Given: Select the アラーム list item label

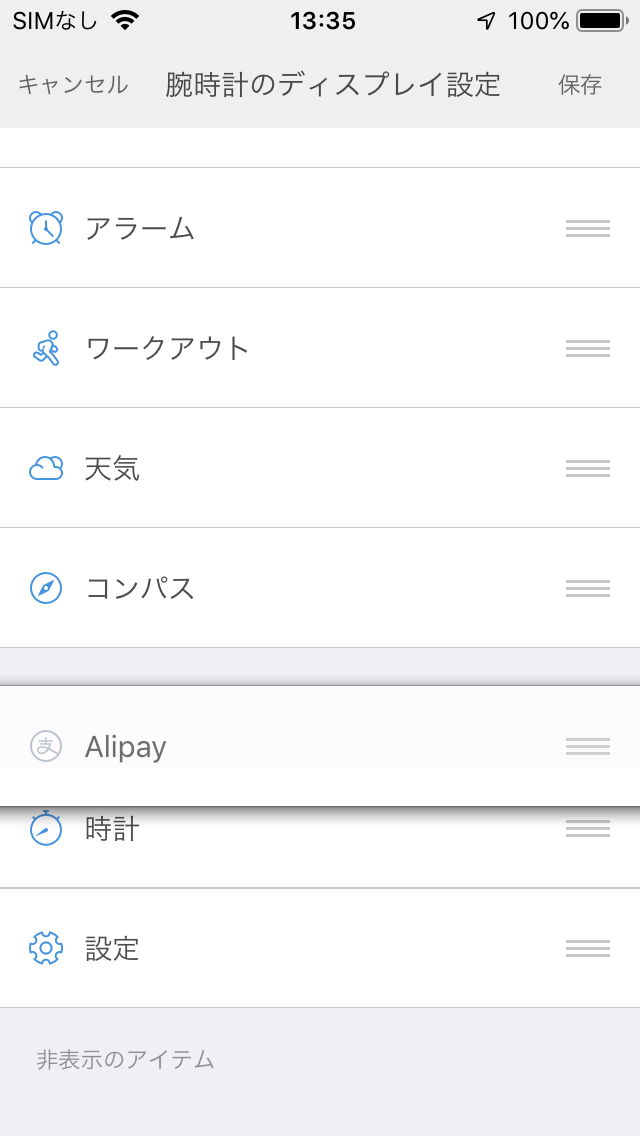Looking at the screenshot, I should [140, 229].
